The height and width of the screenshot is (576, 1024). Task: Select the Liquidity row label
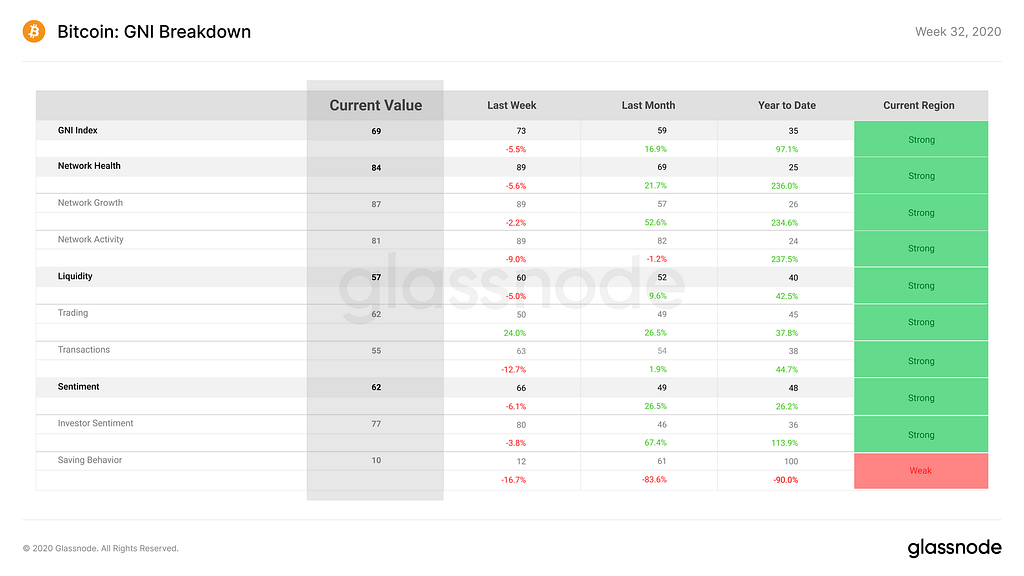75,276
